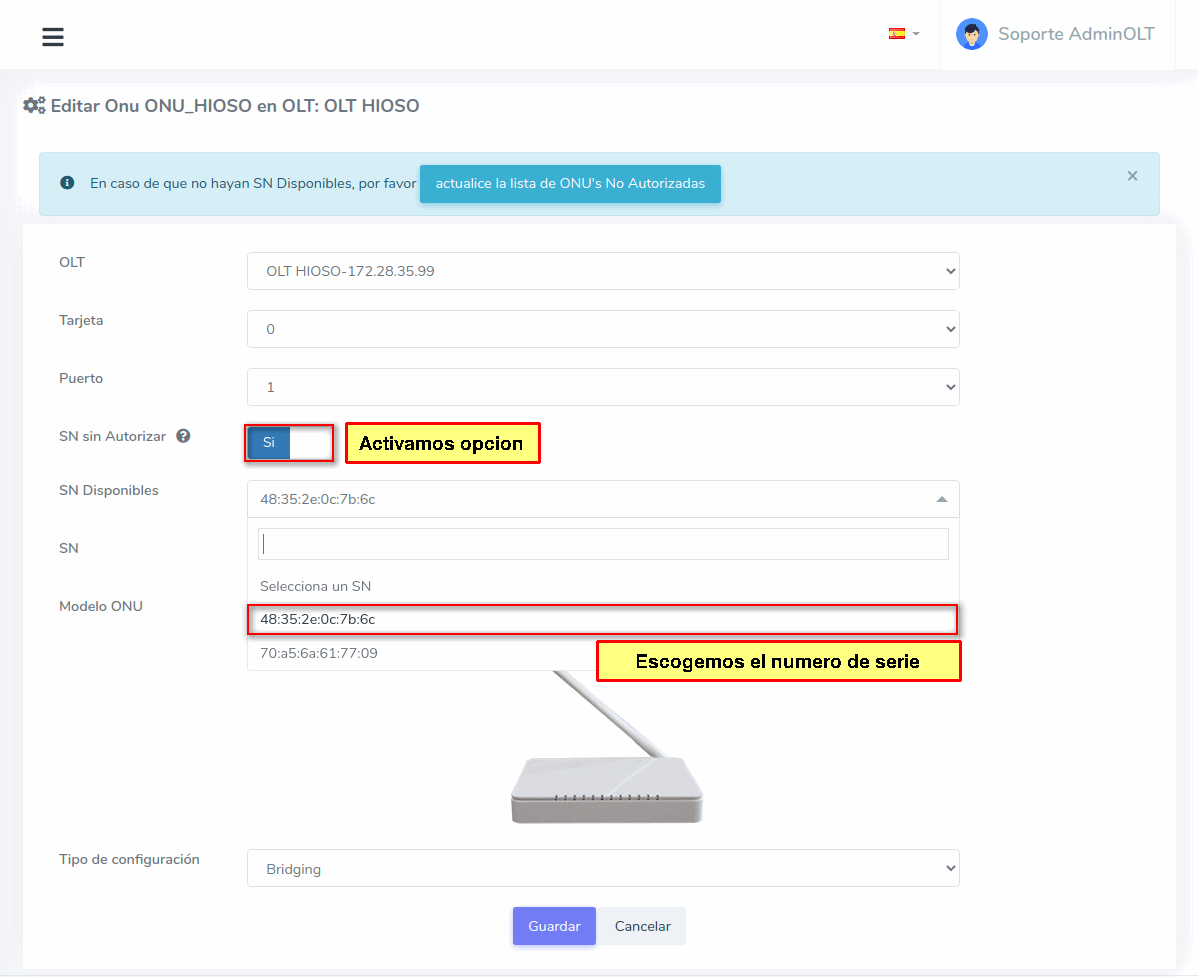This screenshot has height=977, width=1198.
Task: Toggle the SN sin Autorizar switch
Action: click(289, 442)
